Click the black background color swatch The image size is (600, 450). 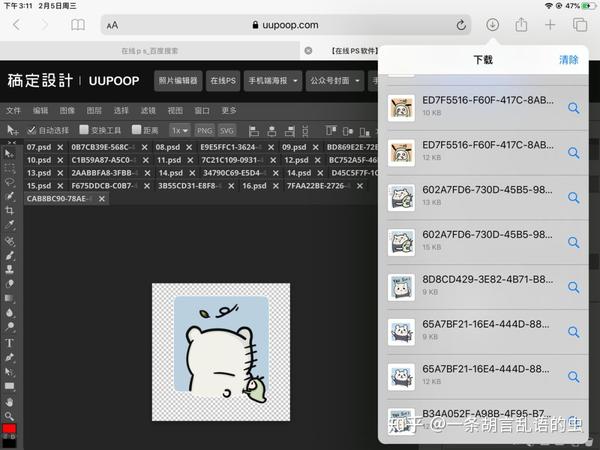coord(10,442)
